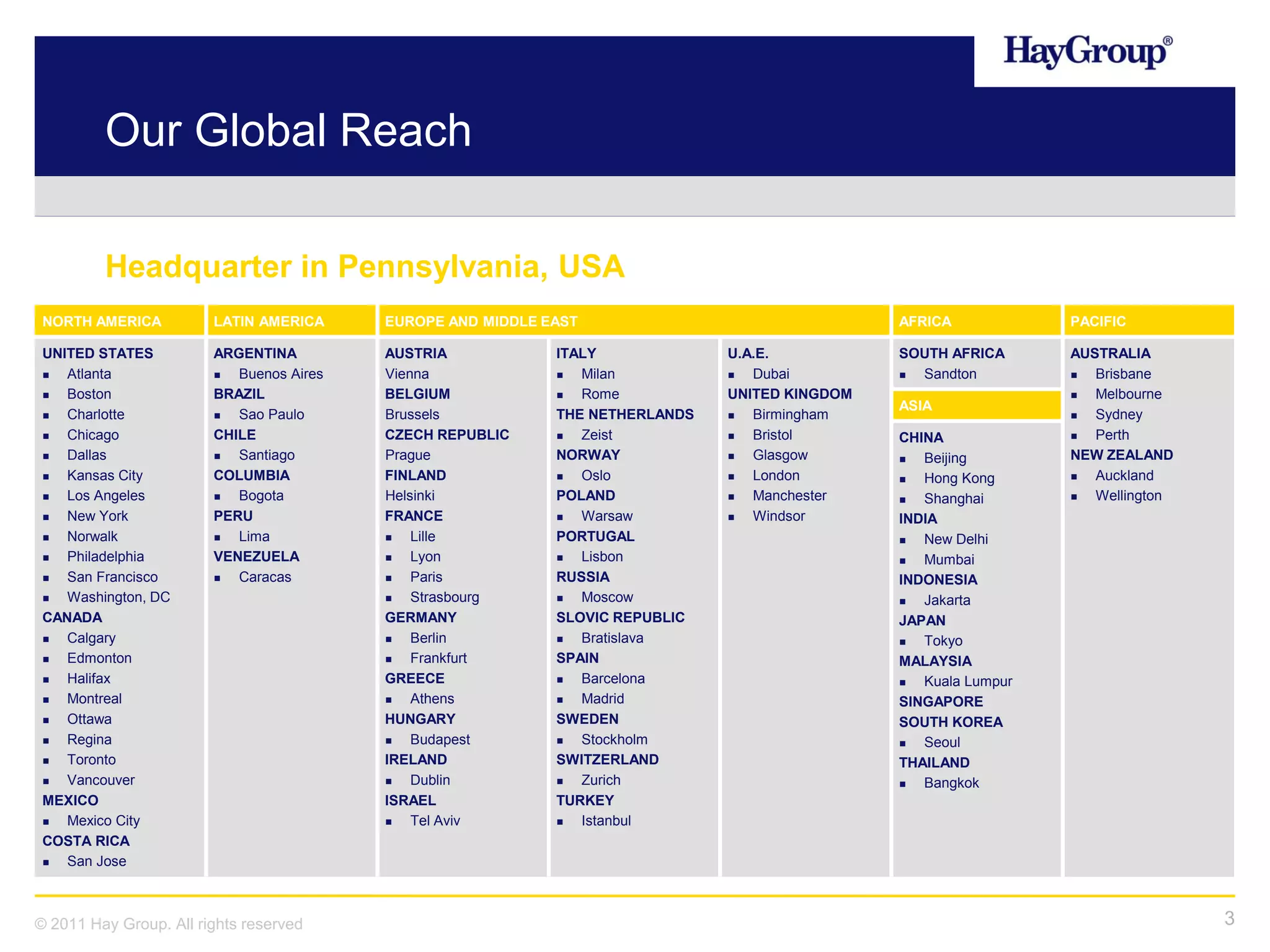Select the CANADA heading
Viewport: 1270px width, 952px height.
click(72, 617)
